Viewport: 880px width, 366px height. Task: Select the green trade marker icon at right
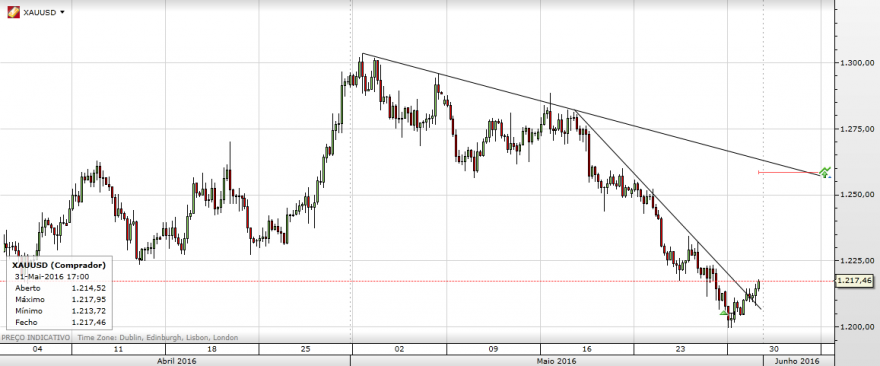[x=824, y=172]
